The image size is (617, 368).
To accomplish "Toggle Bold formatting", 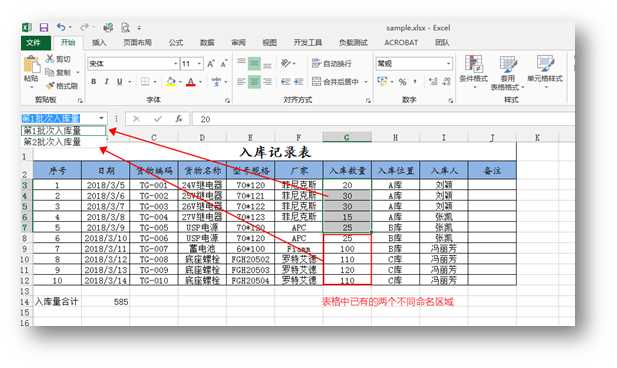I will pos(93,82).
